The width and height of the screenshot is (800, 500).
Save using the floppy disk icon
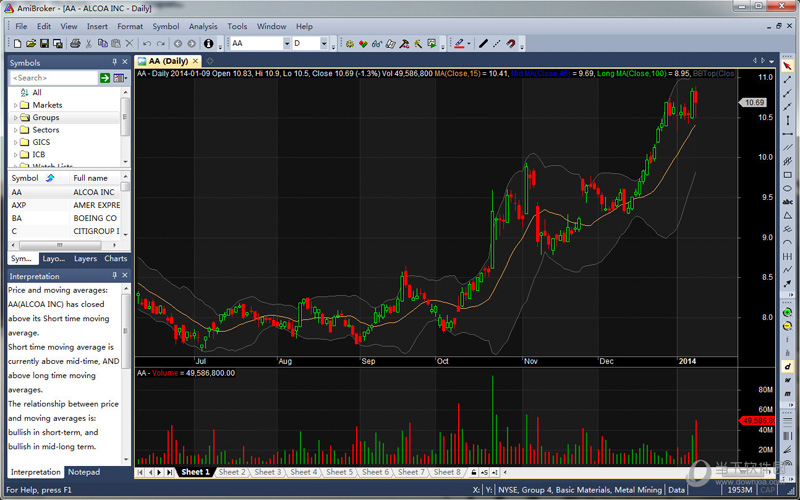[x=44, y=44]
